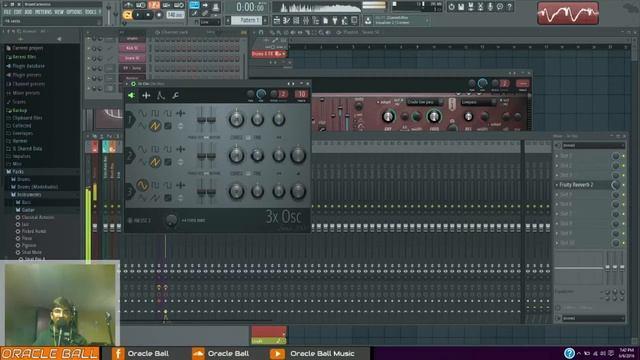Select square wave for oscillator 3

click(x=155, y=185)
